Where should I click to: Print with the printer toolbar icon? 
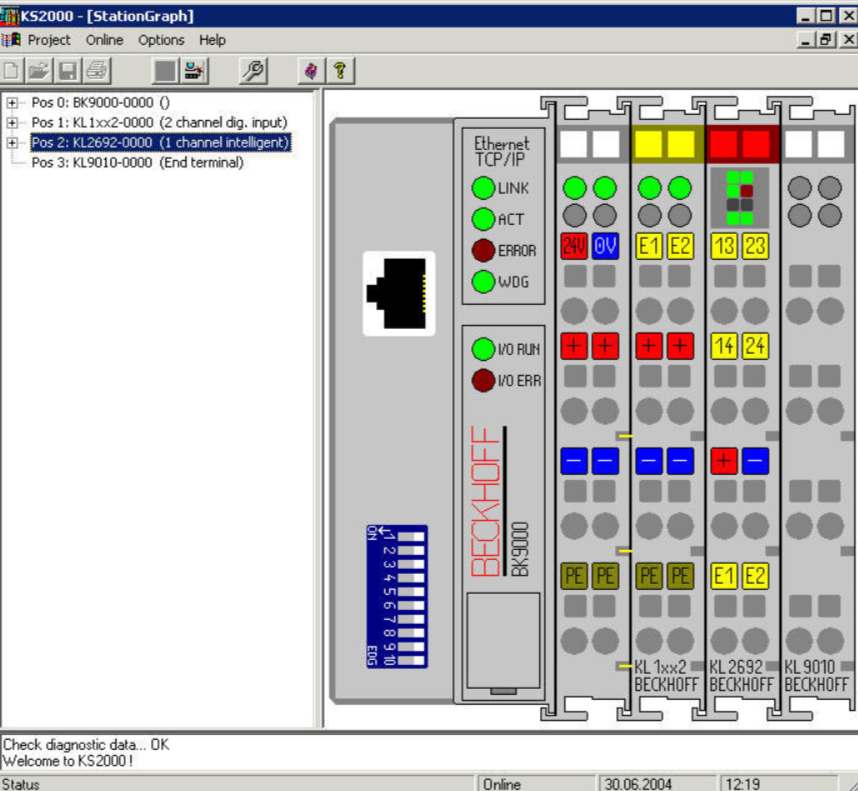[x=97, y=71]
